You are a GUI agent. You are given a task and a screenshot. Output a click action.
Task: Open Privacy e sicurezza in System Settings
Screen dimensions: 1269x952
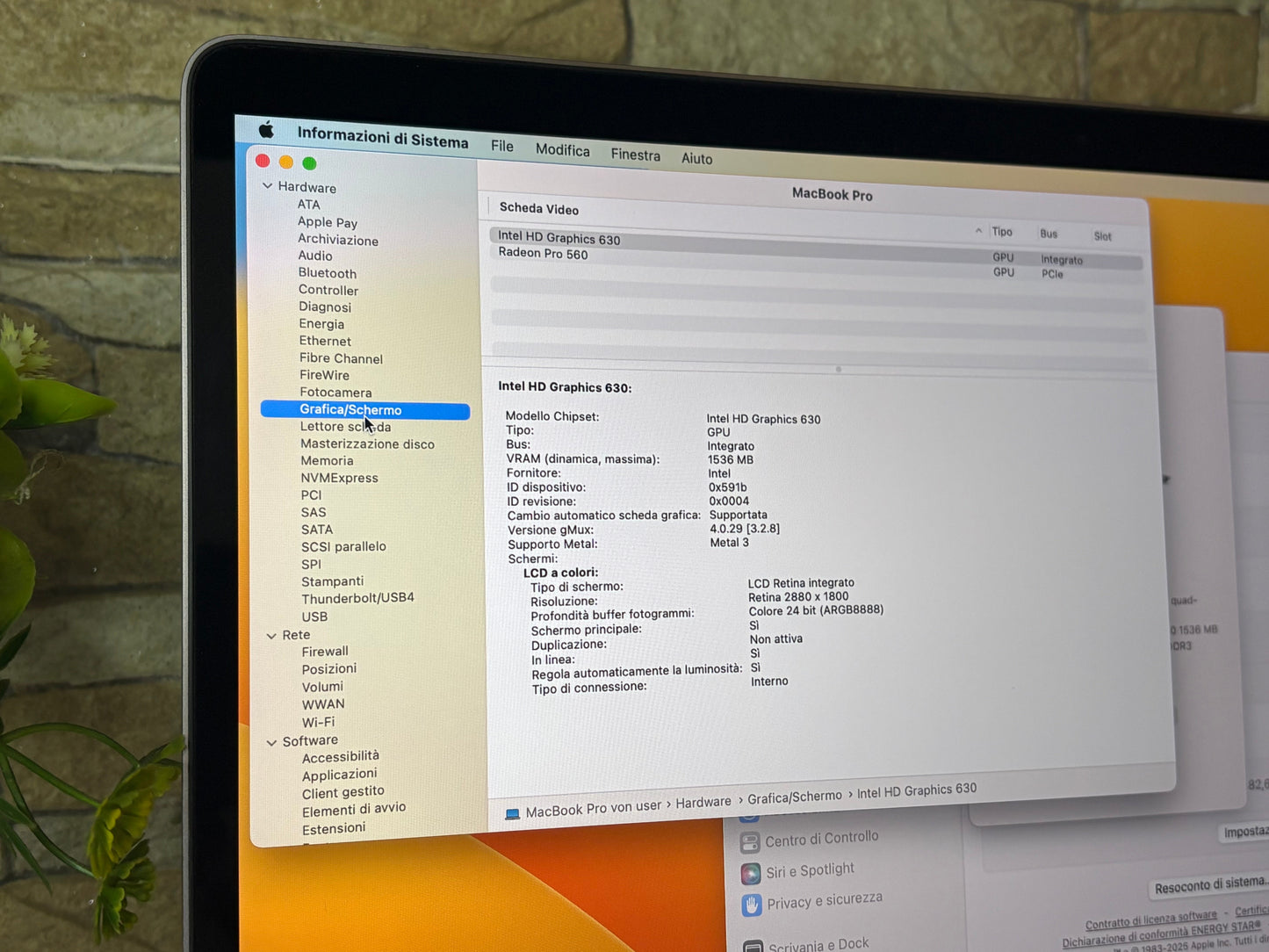coord(812,901)
